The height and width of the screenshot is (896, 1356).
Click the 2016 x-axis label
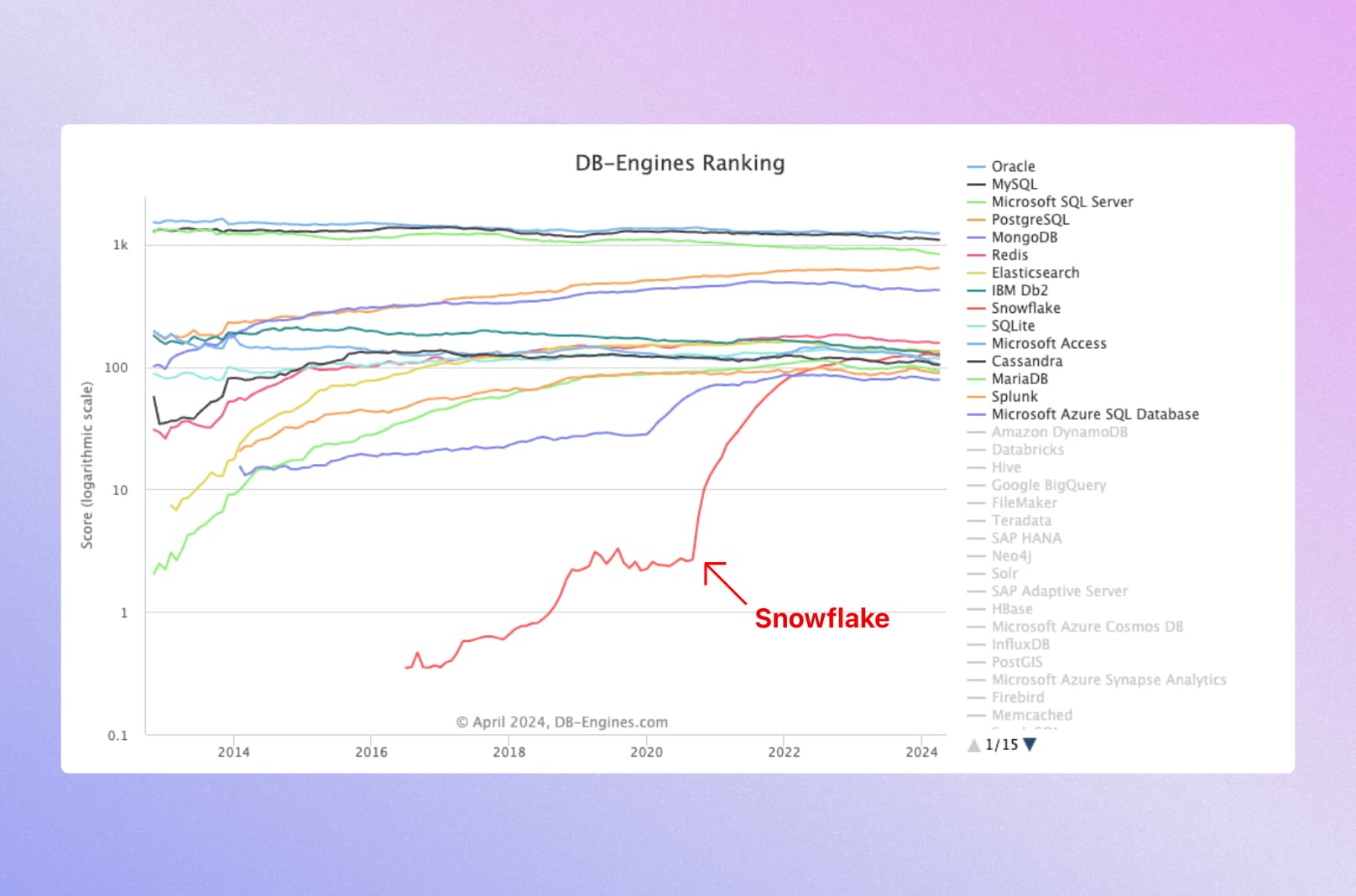[x=371, y=752]
